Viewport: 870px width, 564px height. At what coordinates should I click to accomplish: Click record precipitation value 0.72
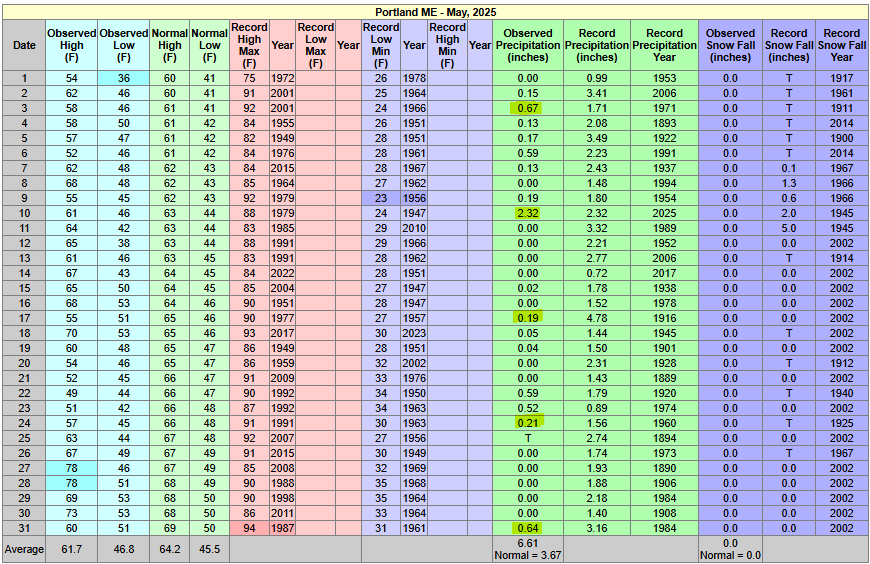click(x=597, y=273)
